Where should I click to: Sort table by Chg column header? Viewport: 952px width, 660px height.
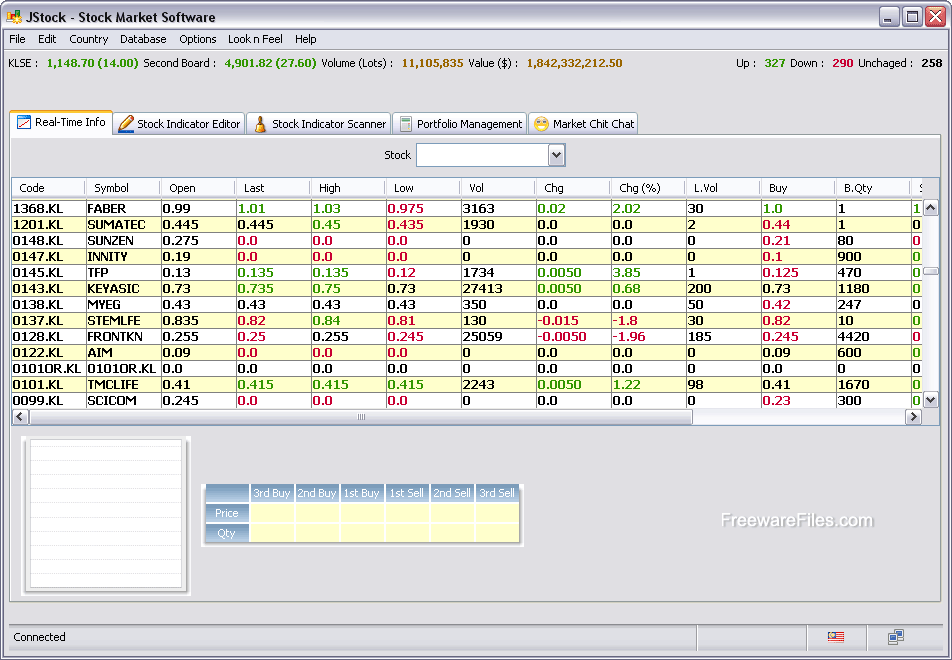[573, 188]
